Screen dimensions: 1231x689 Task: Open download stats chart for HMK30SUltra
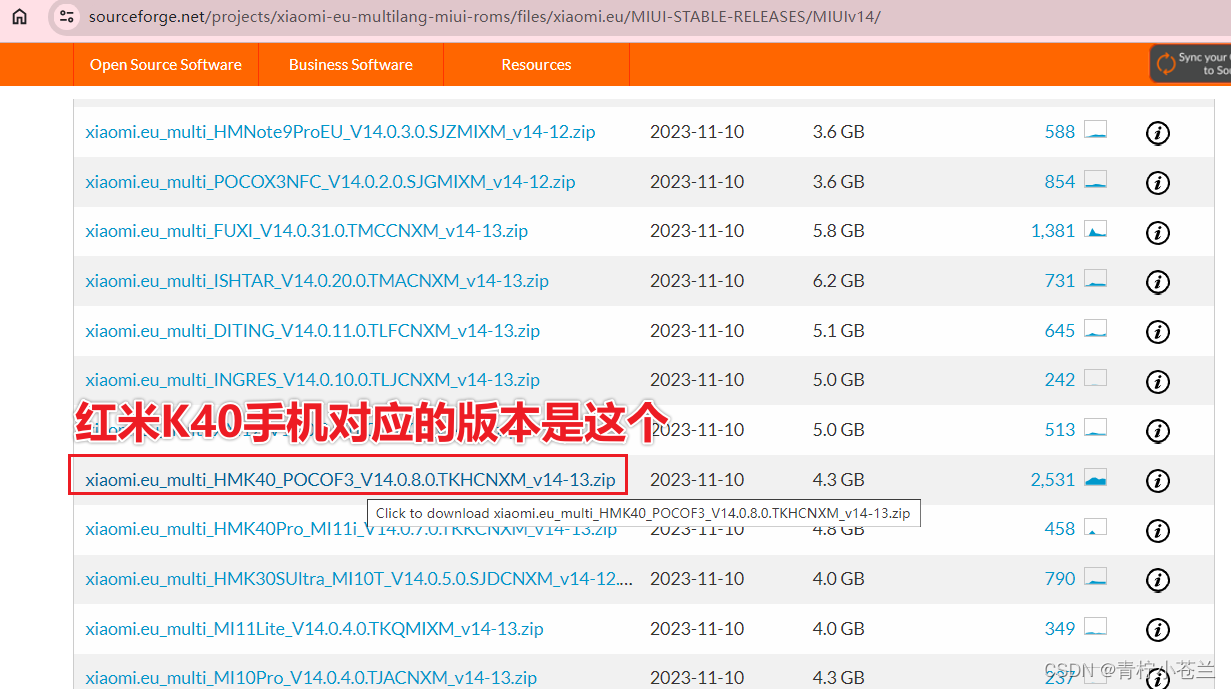pos(1096,577)
